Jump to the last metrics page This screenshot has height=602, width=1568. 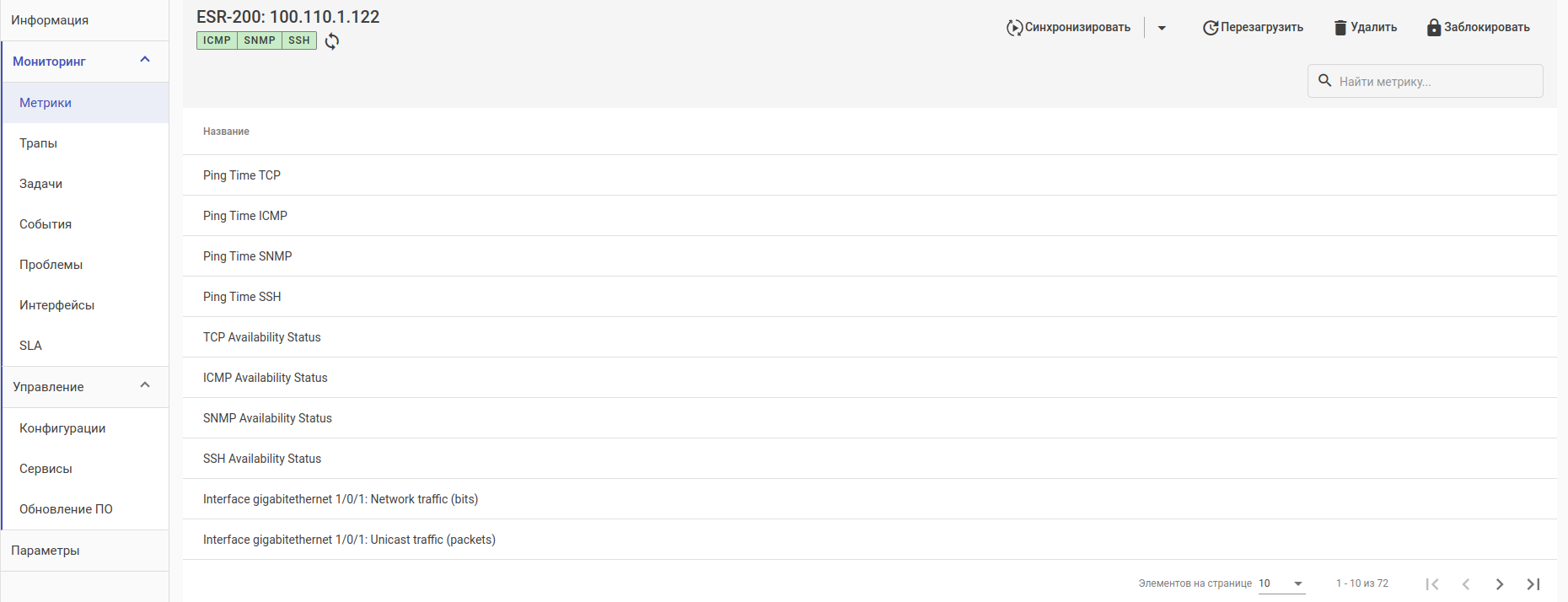[x=1533, y=583]
